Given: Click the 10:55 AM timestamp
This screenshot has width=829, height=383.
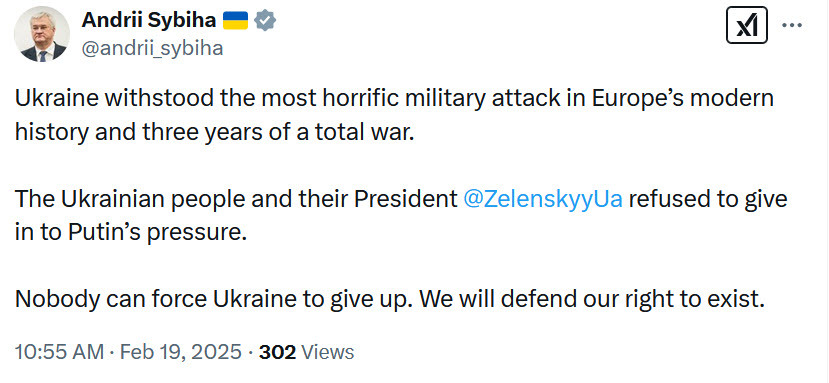Looking at the screenshot, I should (61, 352).
